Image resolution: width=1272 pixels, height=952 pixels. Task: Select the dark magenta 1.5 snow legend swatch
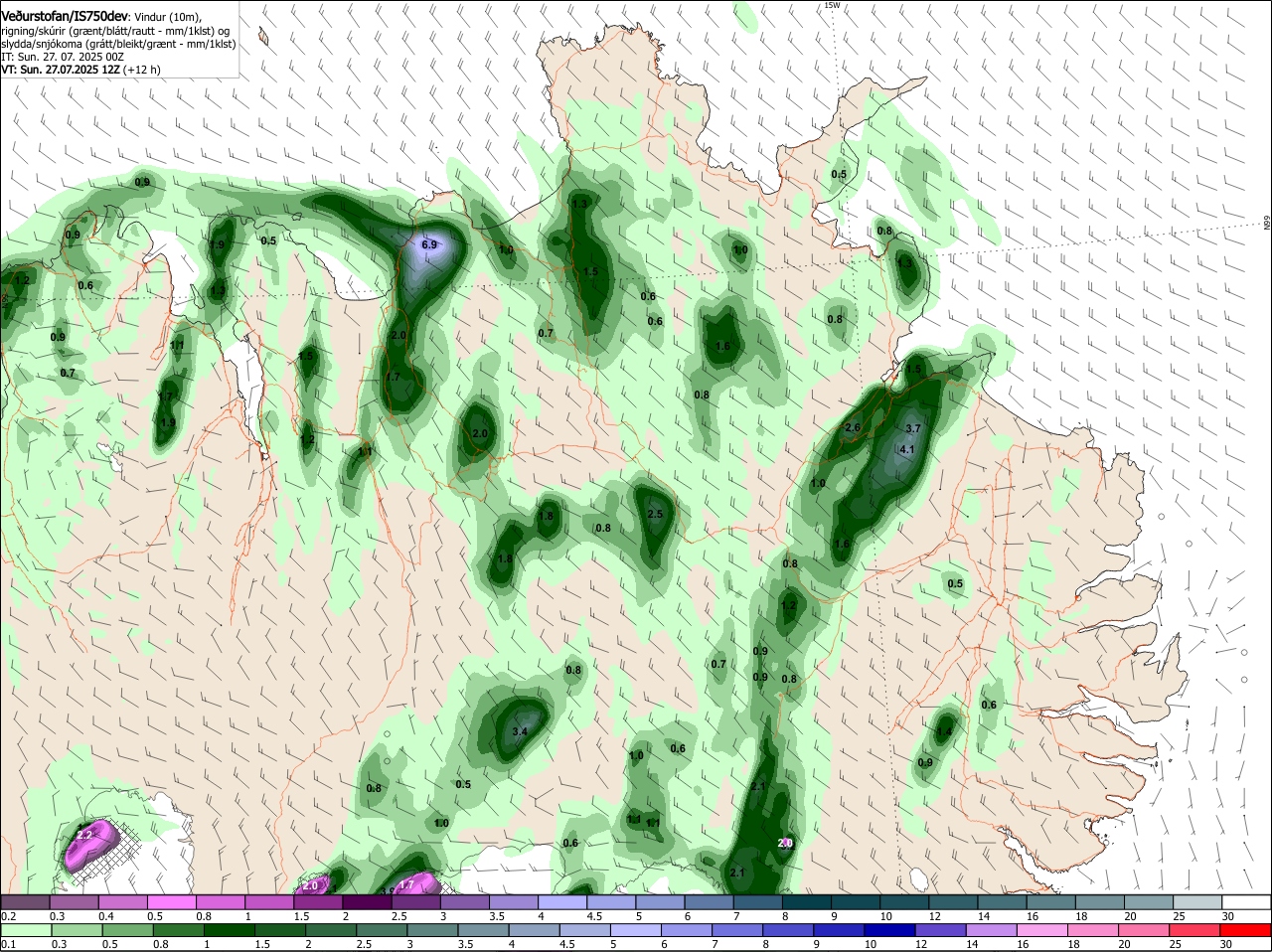tap(319, 901)
